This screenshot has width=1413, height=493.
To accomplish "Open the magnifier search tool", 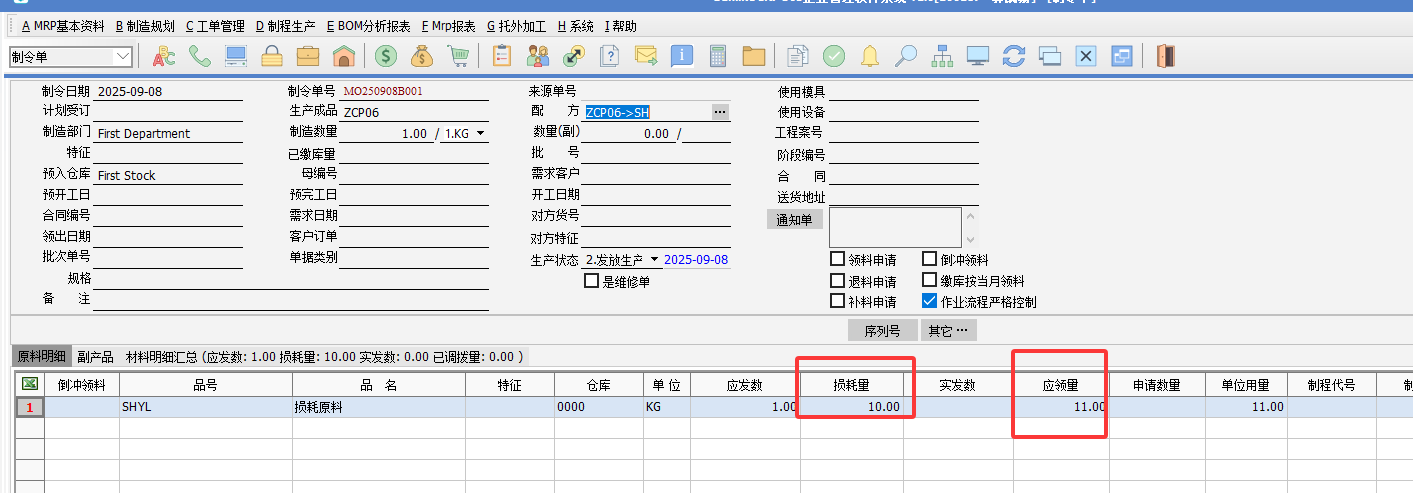I will click(905, 56).
